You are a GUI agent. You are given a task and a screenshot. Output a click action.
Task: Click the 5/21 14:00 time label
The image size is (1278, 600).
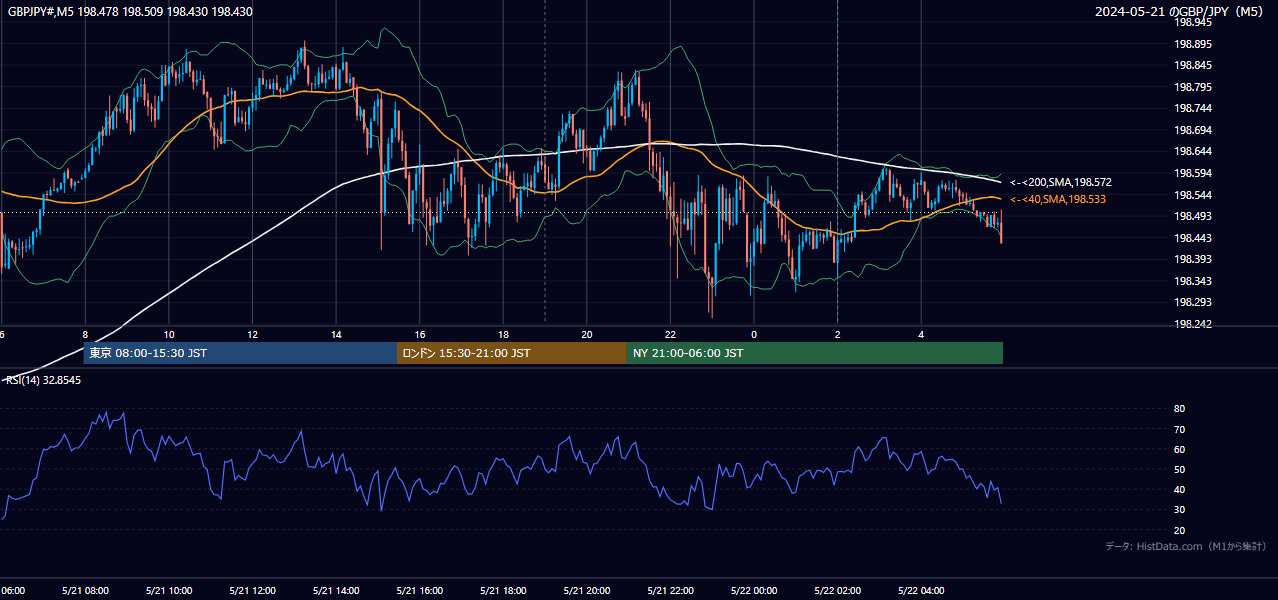336,591
